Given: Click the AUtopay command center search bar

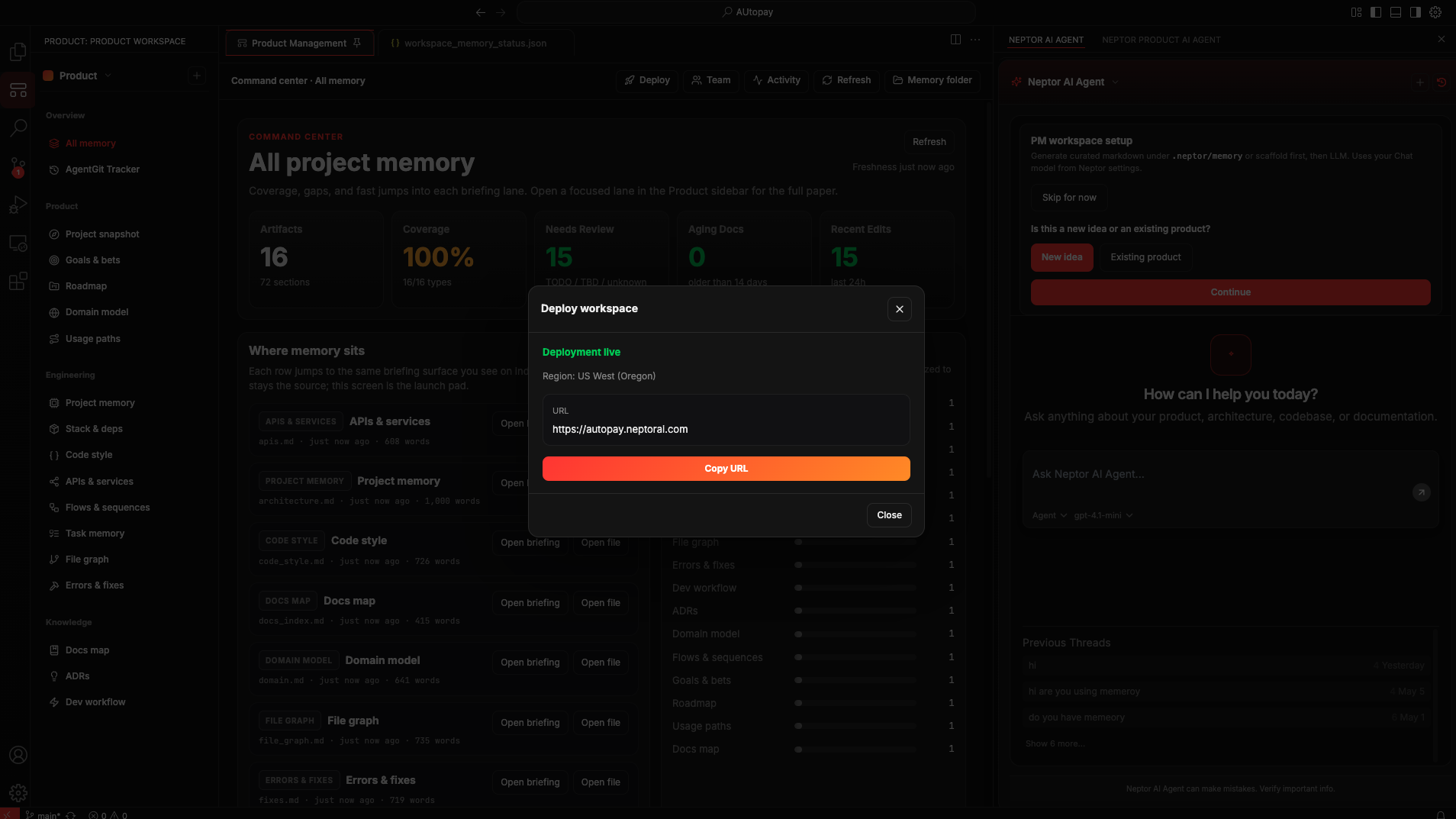Looking at the screenshot, I should click(x=746, y=12).
